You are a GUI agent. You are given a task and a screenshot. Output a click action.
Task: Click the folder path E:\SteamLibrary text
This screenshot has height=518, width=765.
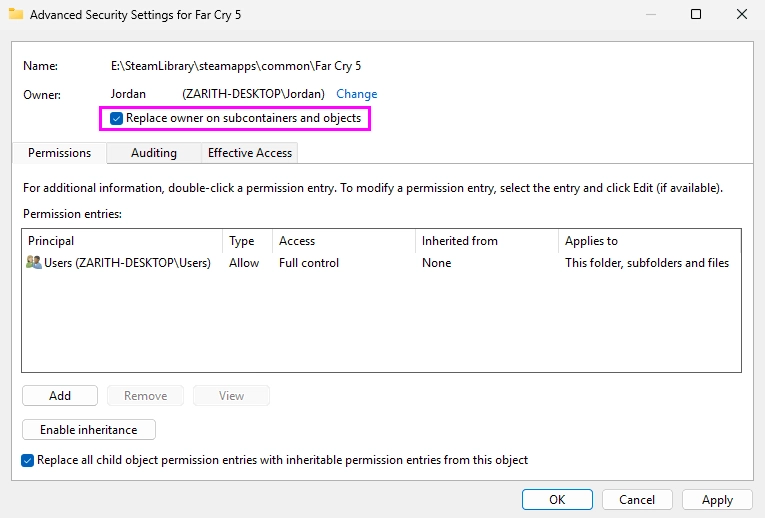(x=236, y=66)
